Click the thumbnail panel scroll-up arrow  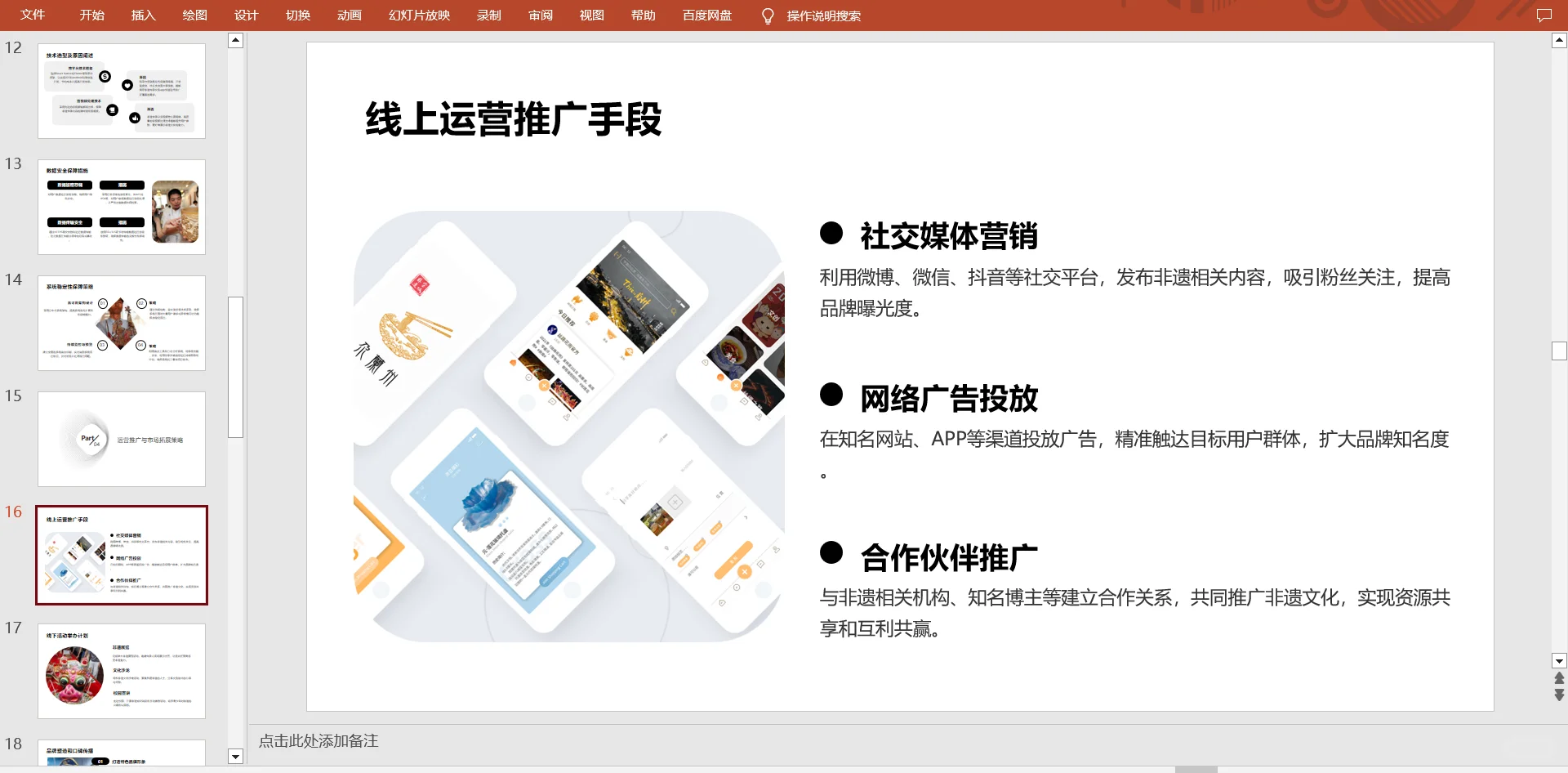coord(235,38)
